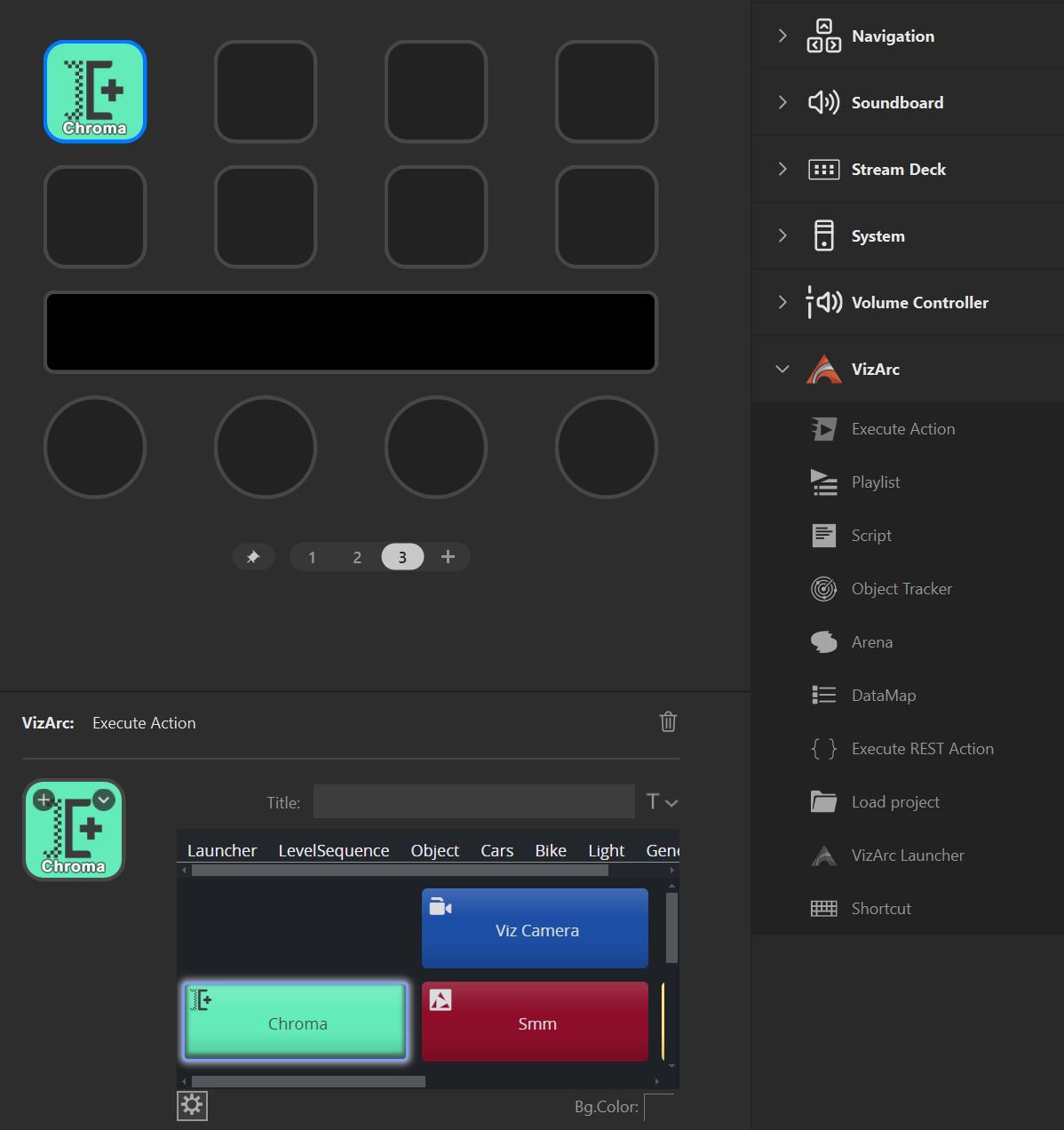Select the VizArc Launcher icon

(823, 855)
